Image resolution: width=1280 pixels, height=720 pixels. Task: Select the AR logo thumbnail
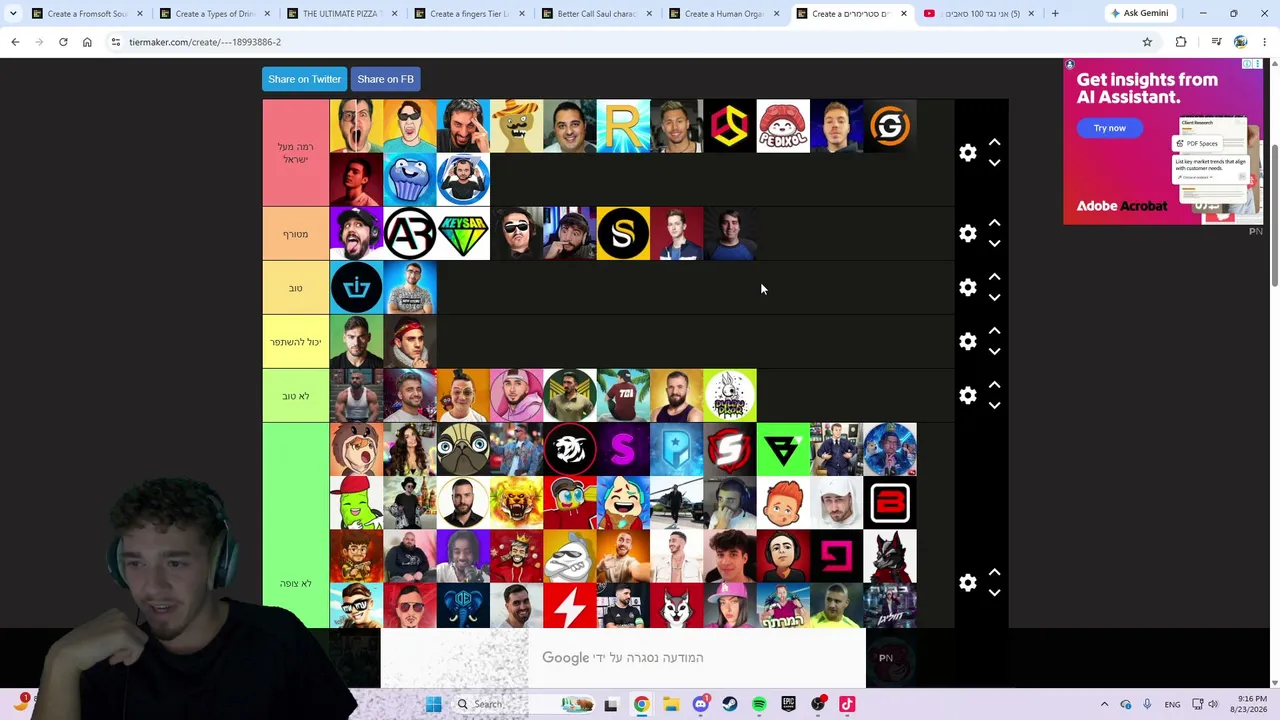(410, 233)
